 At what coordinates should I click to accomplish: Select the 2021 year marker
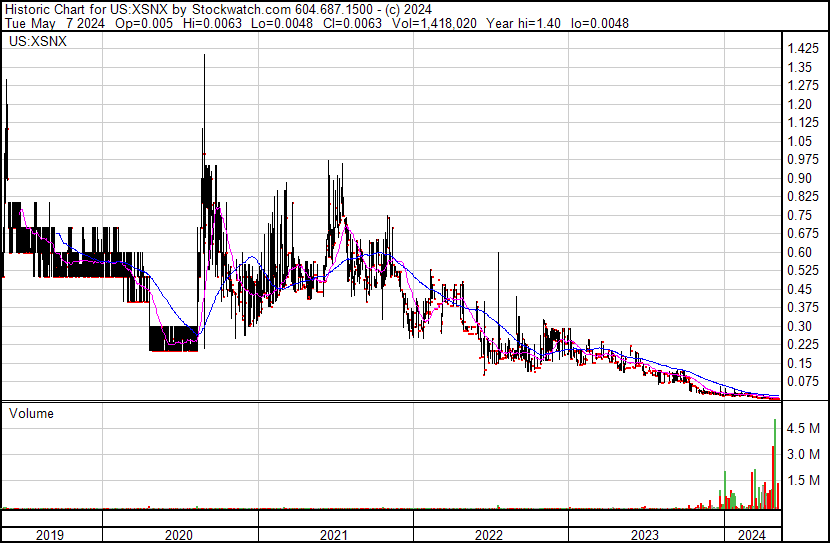coord(335,534)
